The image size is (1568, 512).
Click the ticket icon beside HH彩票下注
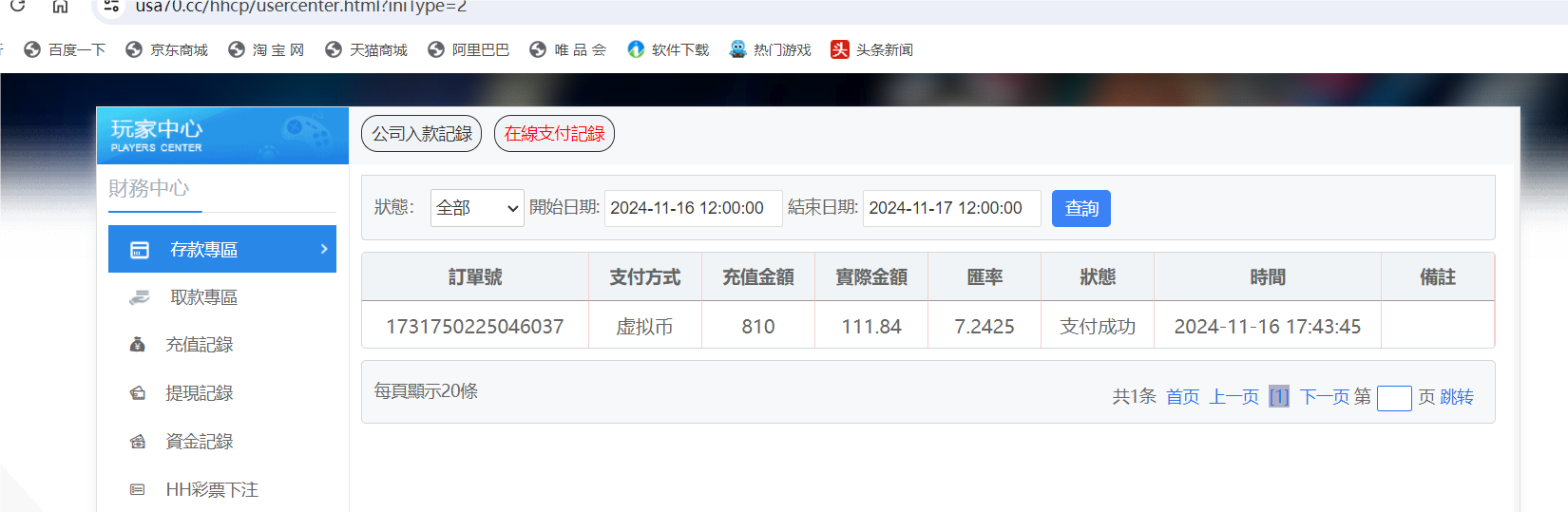pyautogui.click(x=138, y=490)
